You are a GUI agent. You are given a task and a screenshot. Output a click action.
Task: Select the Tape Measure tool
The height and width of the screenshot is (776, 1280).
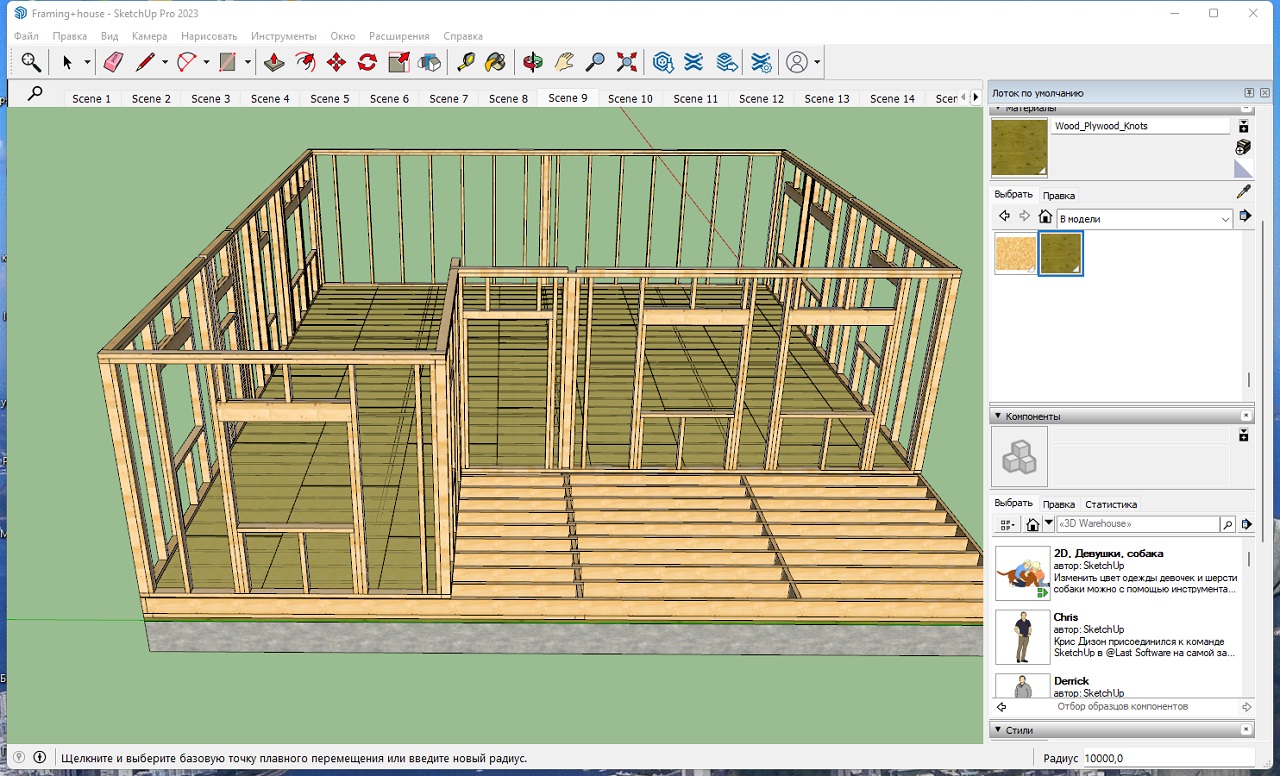click(x=465, y=62)
